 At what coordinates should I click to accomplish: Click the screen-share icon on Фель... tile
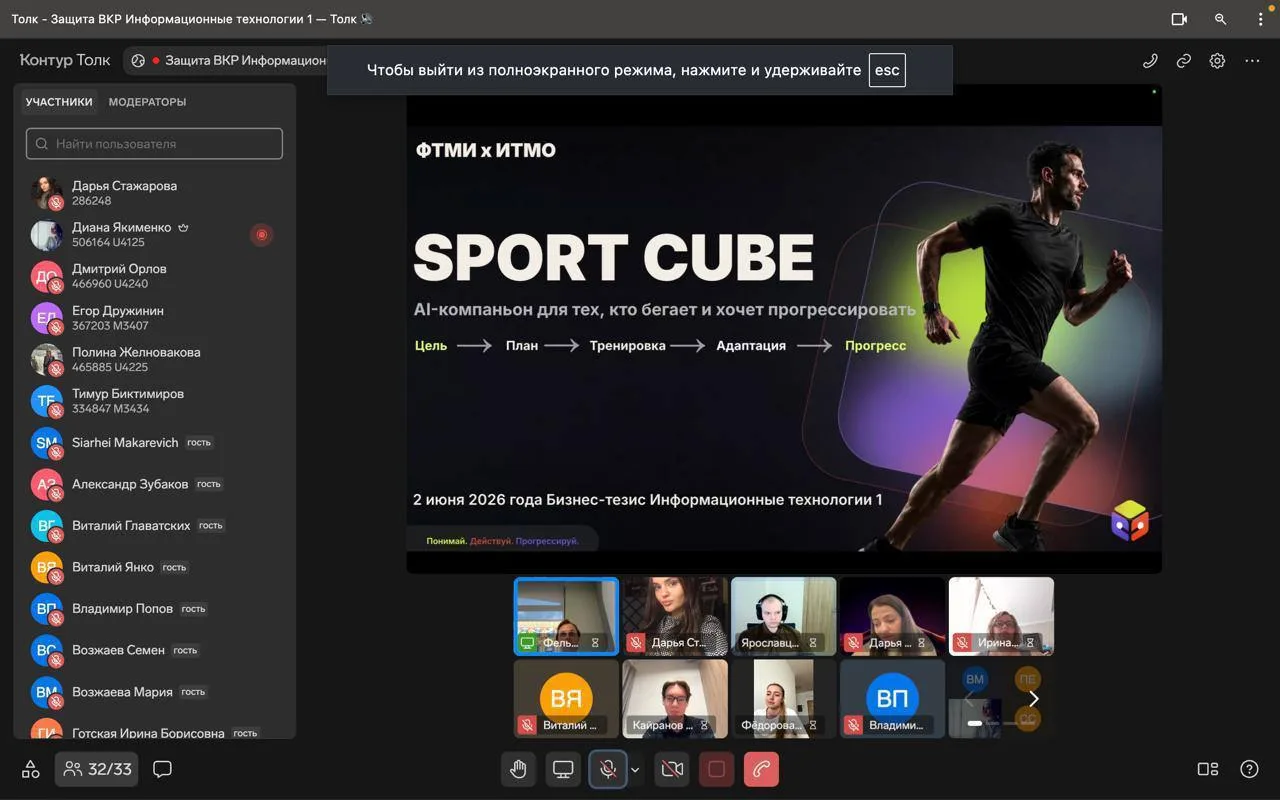[x=527, y=643]
